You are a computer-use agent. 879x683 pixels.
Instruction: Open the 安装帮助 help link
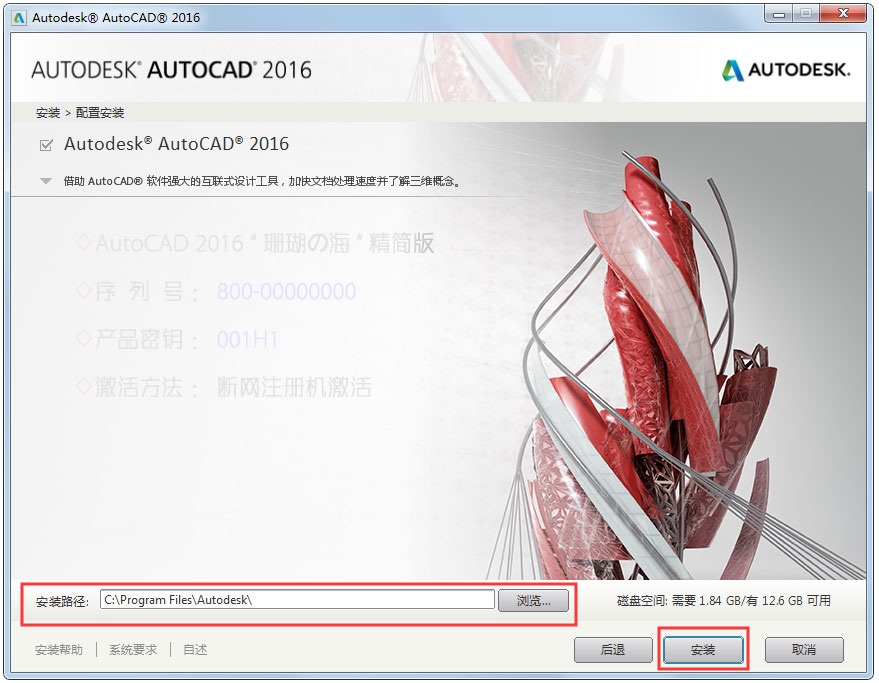click(x=62, y=649)
